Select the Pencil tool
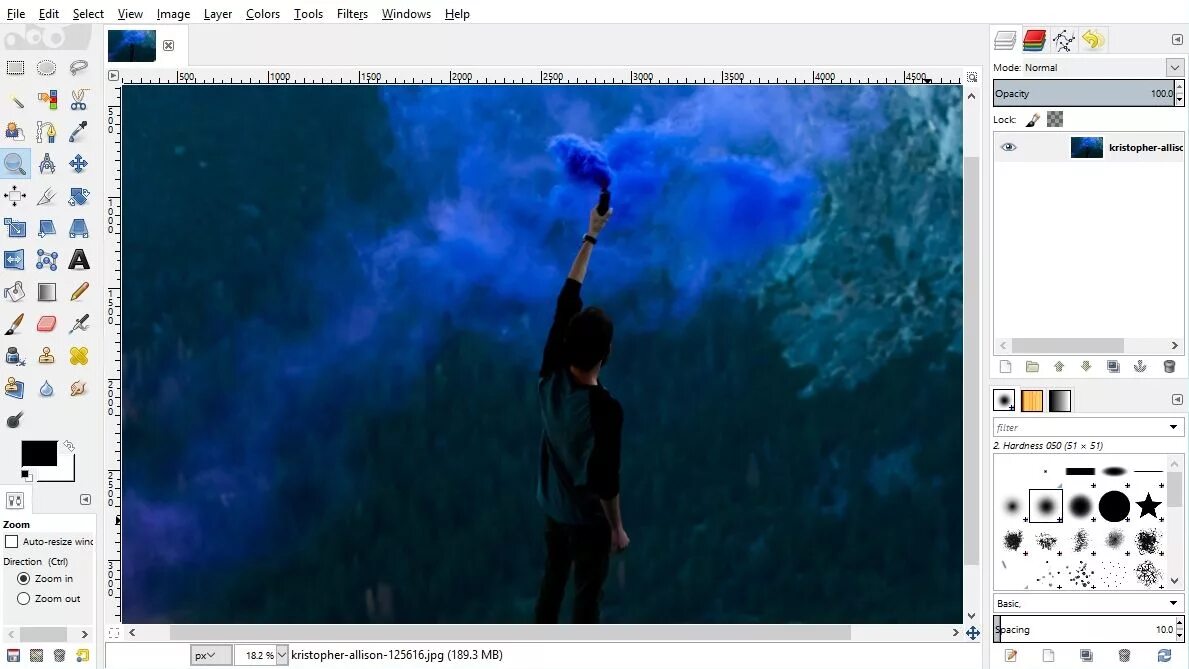1189x669 pixels. [x=78, y=292]
